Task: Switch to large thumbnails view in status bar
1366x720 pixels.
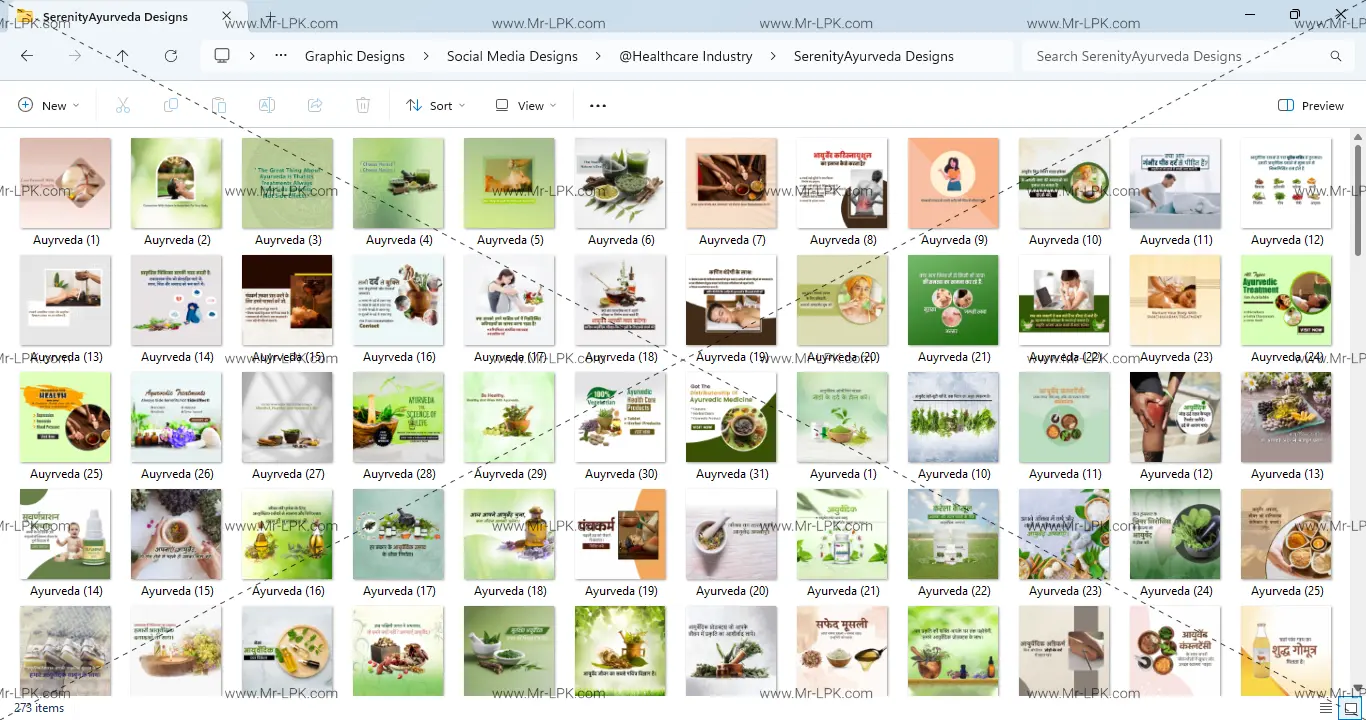Action: coord(1350,708)
